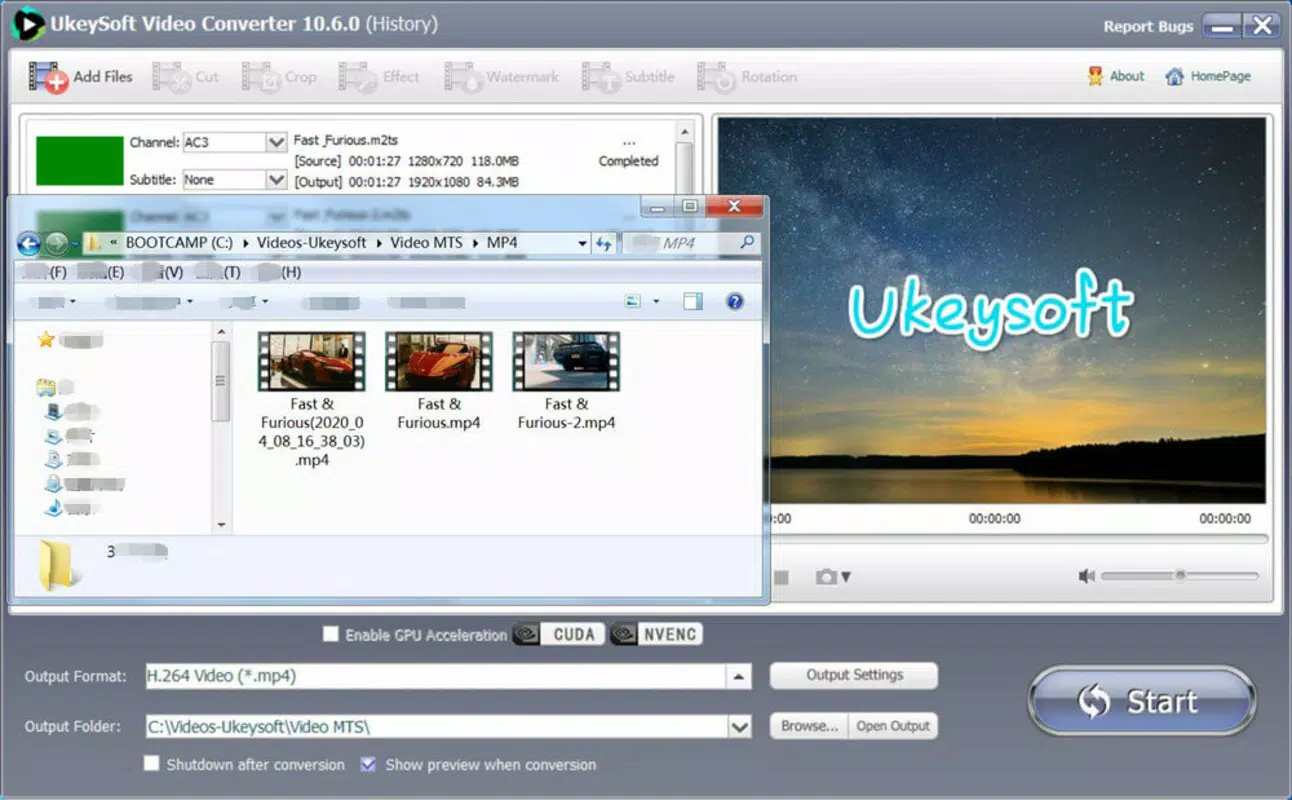Click the Add Files toolbar icon
1292x800 pixels.
pos(48,77)
